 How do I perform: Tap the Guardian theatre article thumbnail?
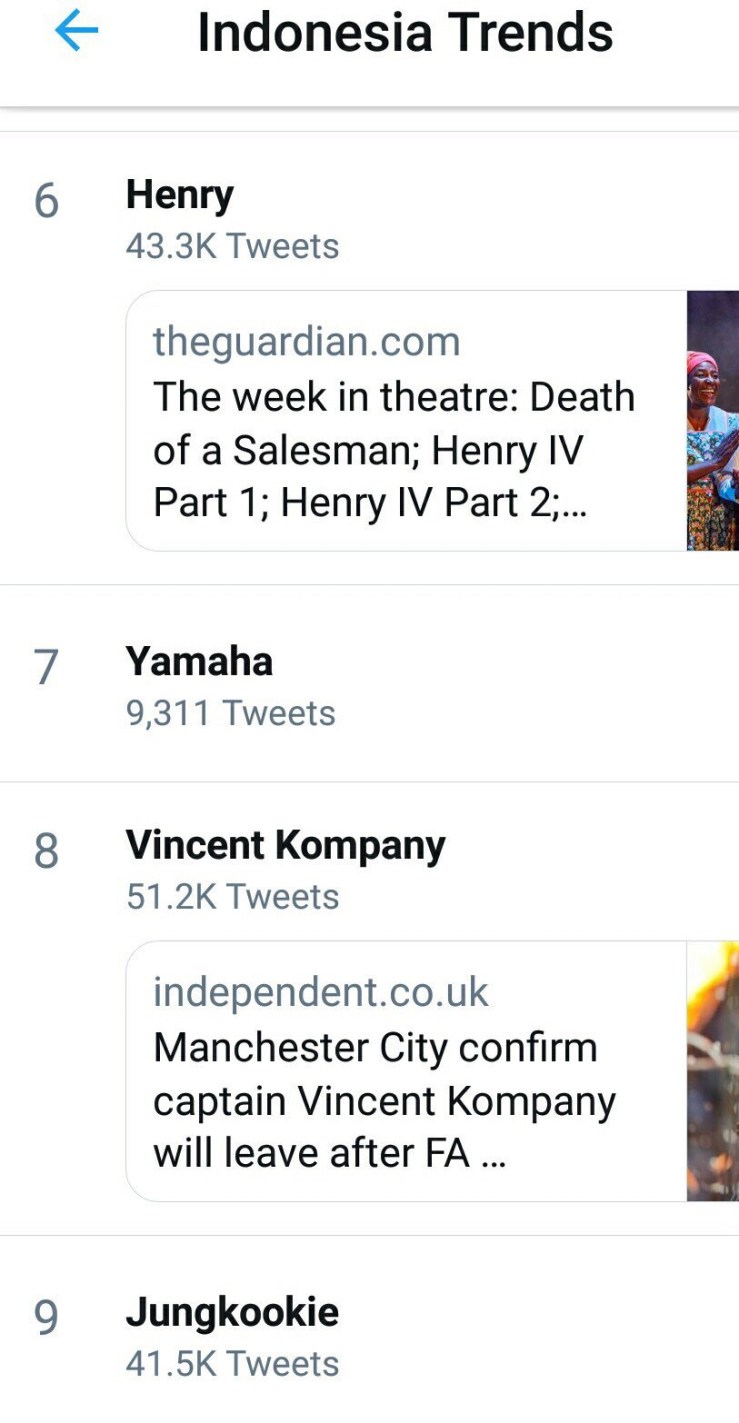pos(712,421)
